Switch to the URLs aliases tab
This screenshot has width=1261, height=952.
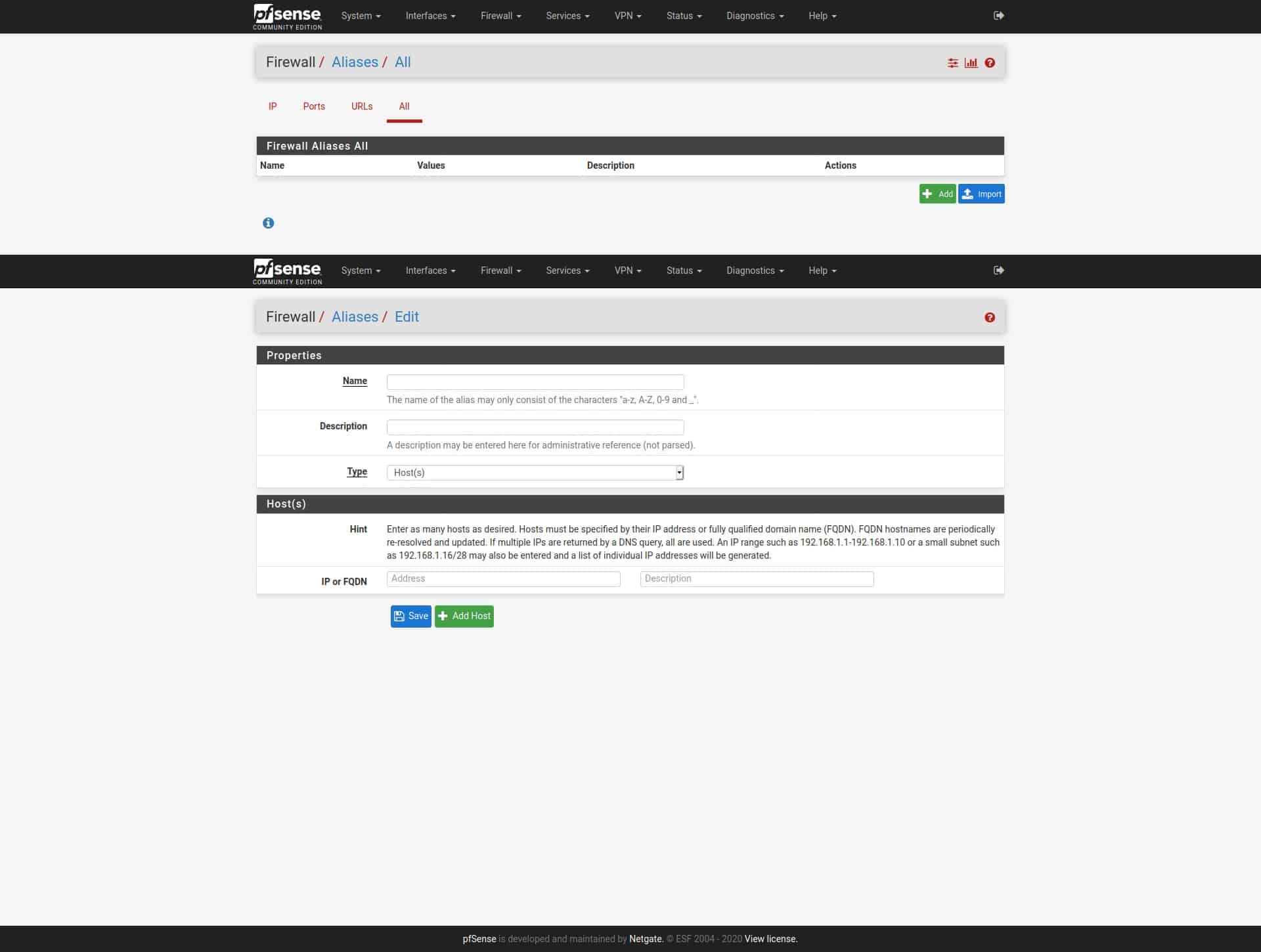coord(362,106)
